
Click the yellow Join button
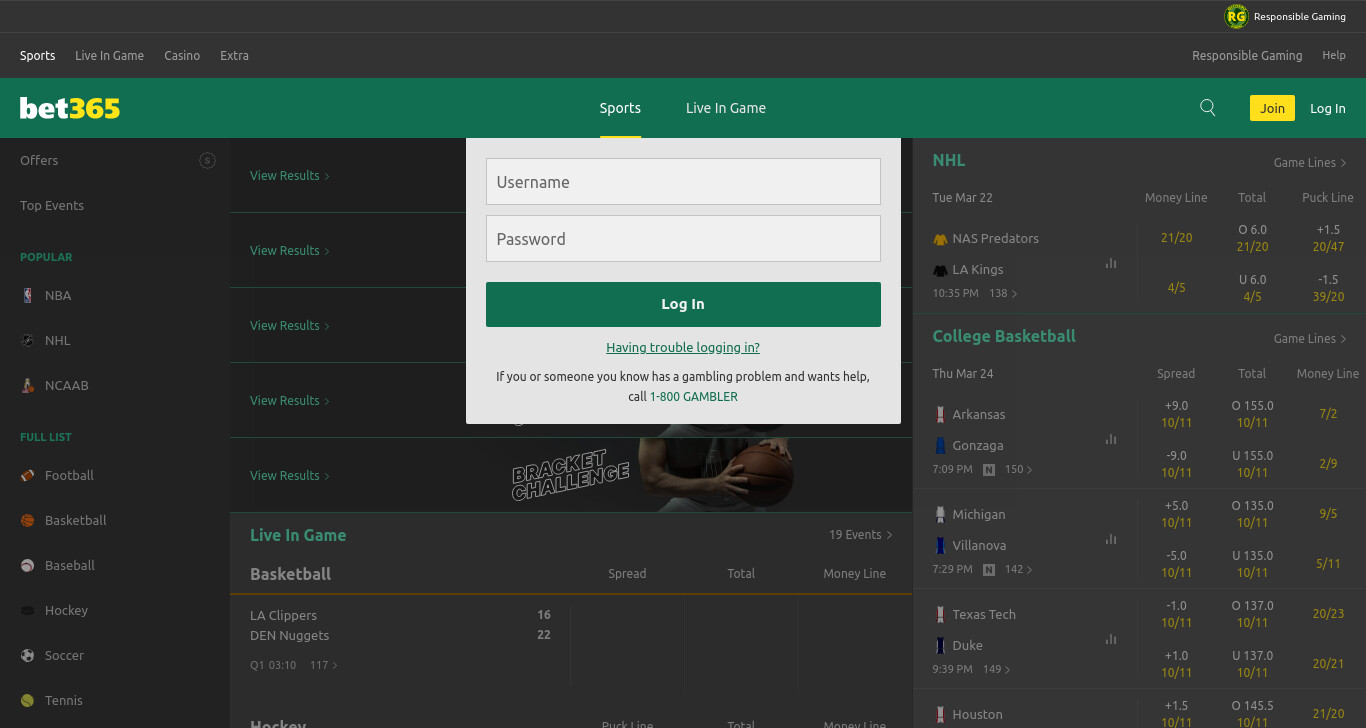pyautogui.click(x=1272, y=108)
